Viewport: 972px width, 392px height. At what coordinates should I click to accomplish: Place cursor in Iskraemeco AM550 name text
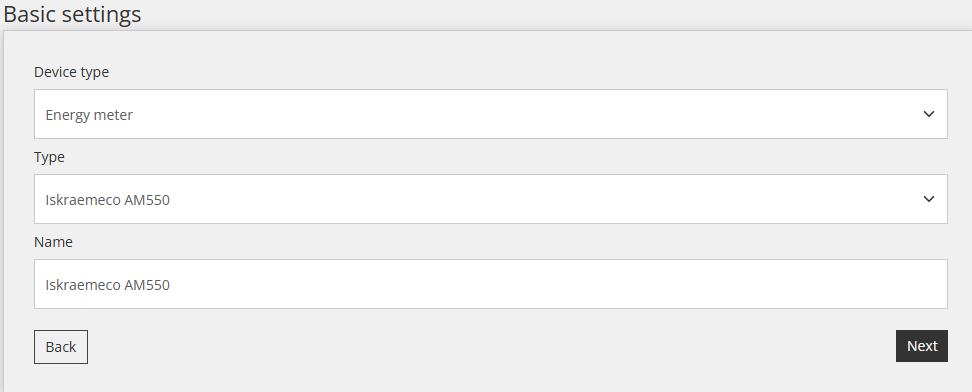pyautogui.click(x=107, y=285)
